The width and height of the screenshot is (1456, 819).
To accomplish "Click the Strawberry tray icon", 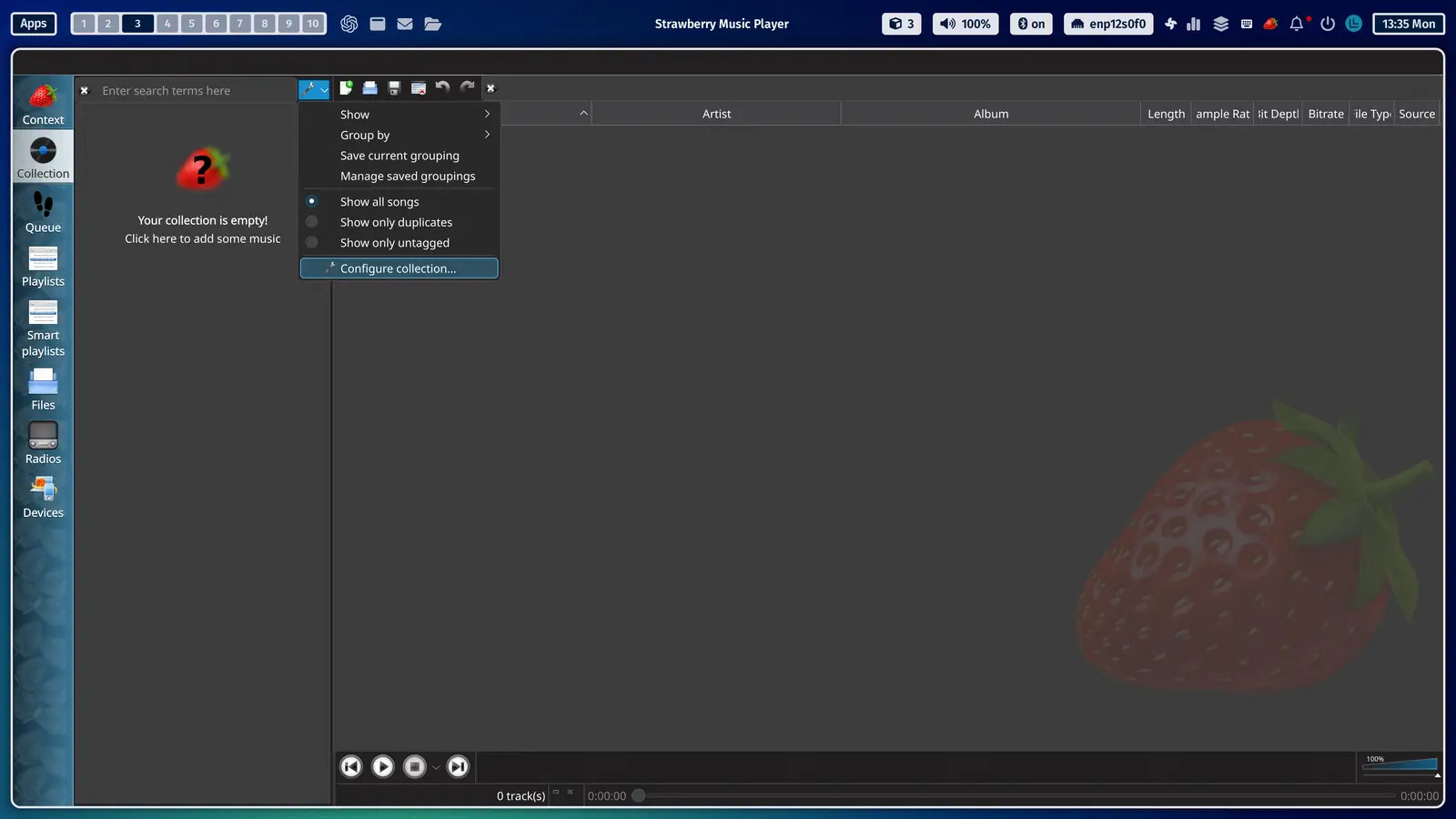I will tap(1271, 24).
